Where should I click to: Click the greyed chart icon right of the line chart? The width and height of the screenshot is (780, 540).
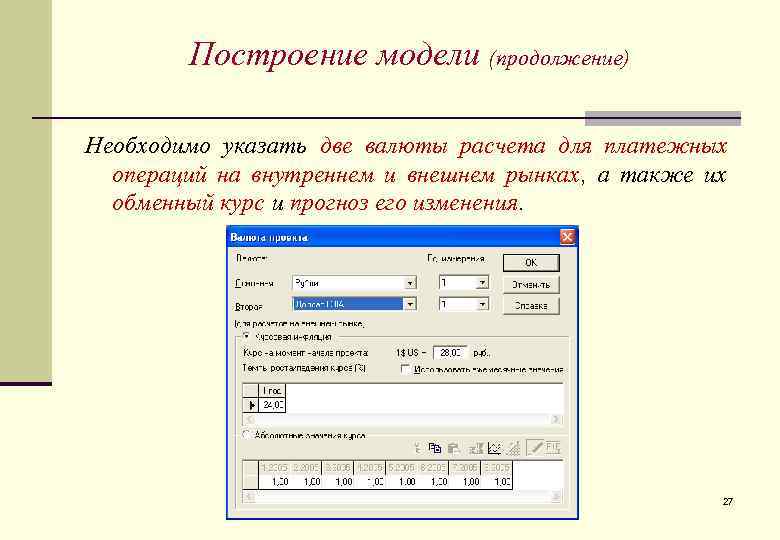click(x=513, y=448)
